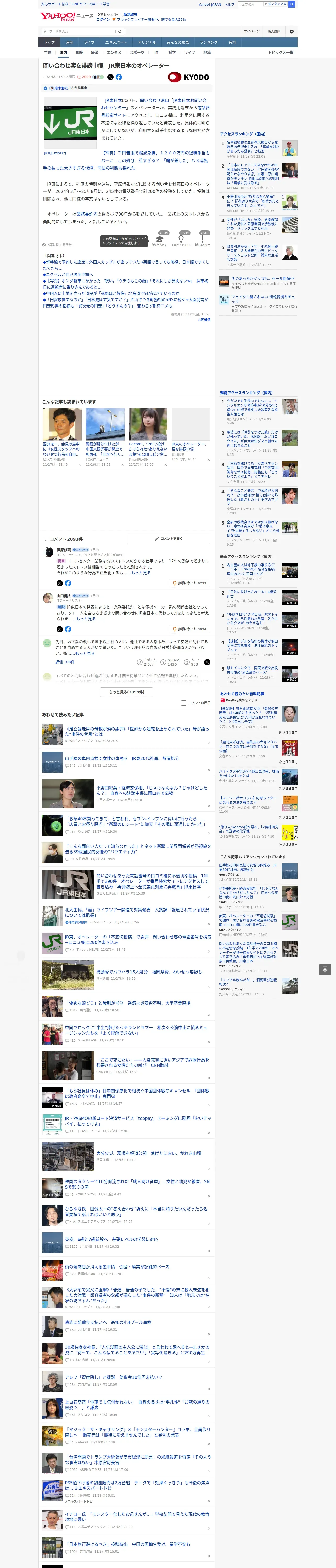Open 山手線の車内点検で女性の体触る article
This screenshot has width=336, height=1568.
[122, 758]
